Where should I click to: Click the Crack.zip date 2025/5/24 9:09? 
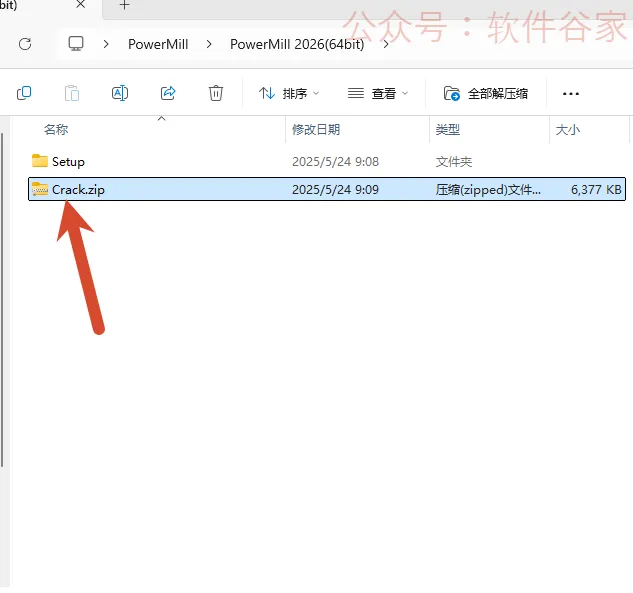coord(335,189)
